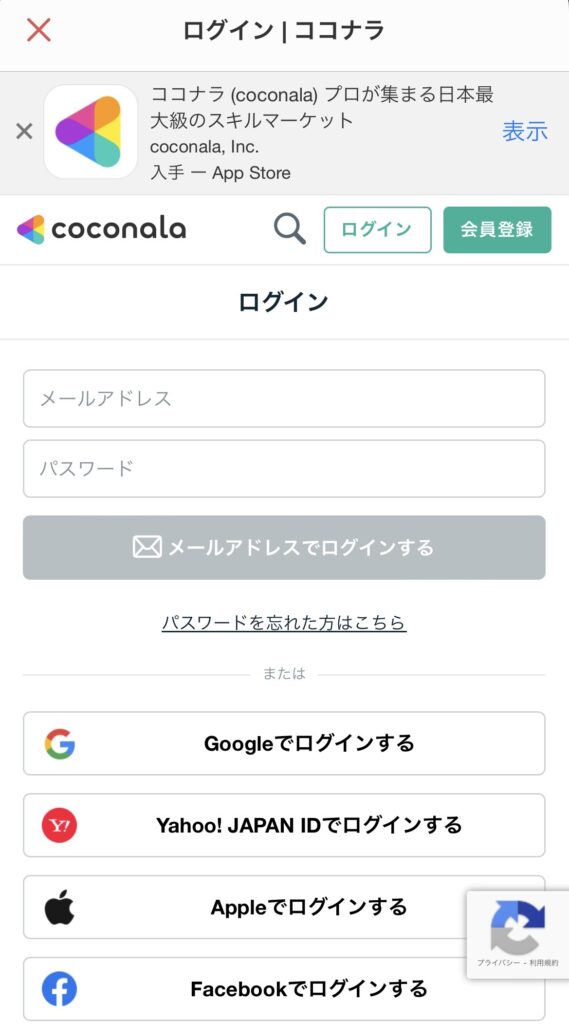Open the reCAPTCHA privacy badge
This screenshot has width=569, height=1024.
[517, 934]
